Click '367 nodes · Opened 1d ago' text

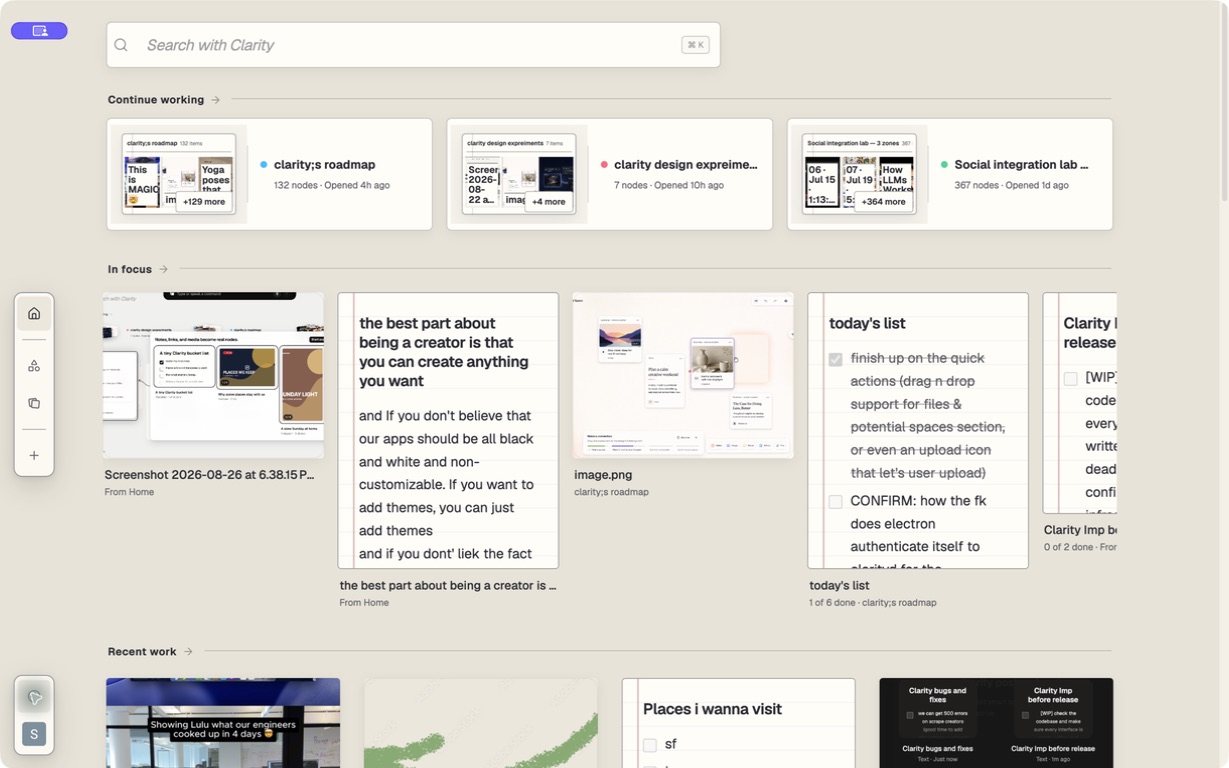click(x=1011, y=185)
